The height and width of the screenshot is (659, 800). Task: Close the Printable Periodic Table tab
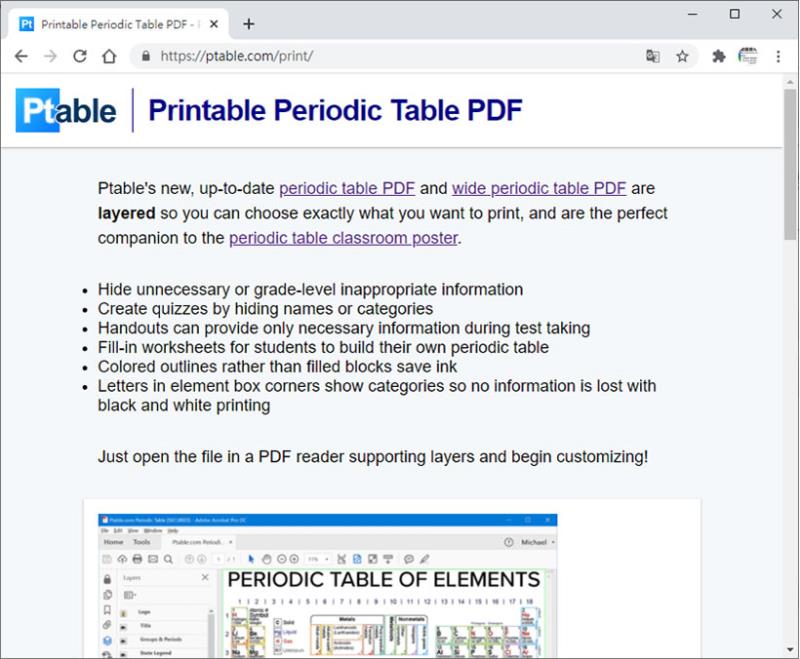coord(214,24)
